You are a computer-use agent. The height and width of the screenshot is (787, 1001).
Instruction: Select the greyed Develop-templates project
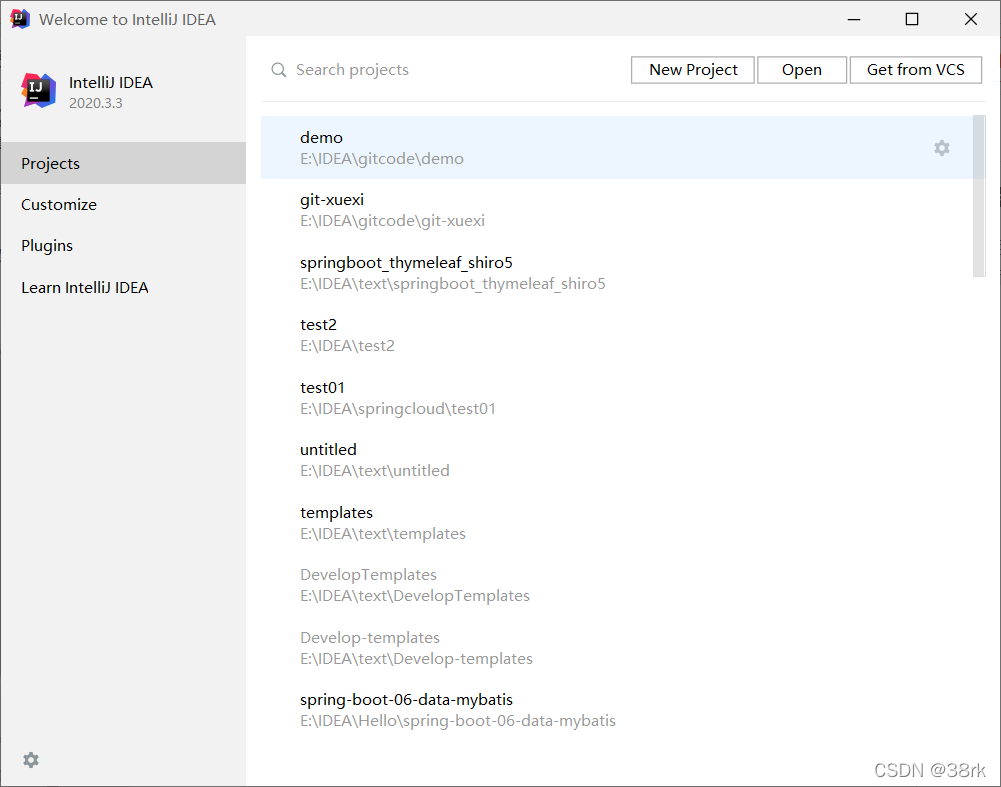coord(617,648)
